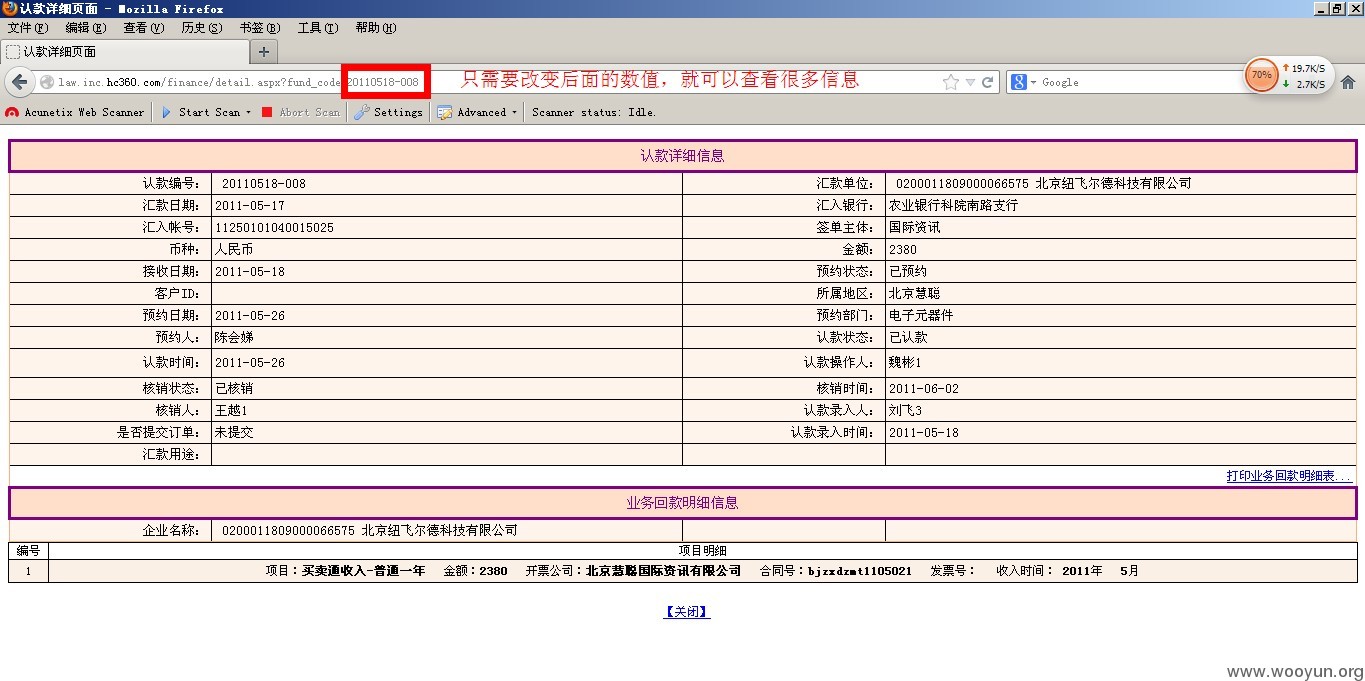Click the Start Scan play icon

[x=167, y=112]
